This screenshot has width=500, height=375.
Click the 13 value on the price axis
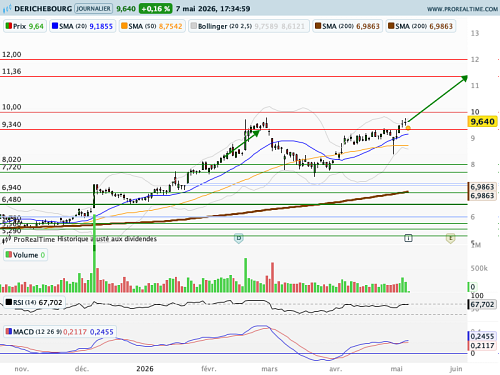click(475, 33)
